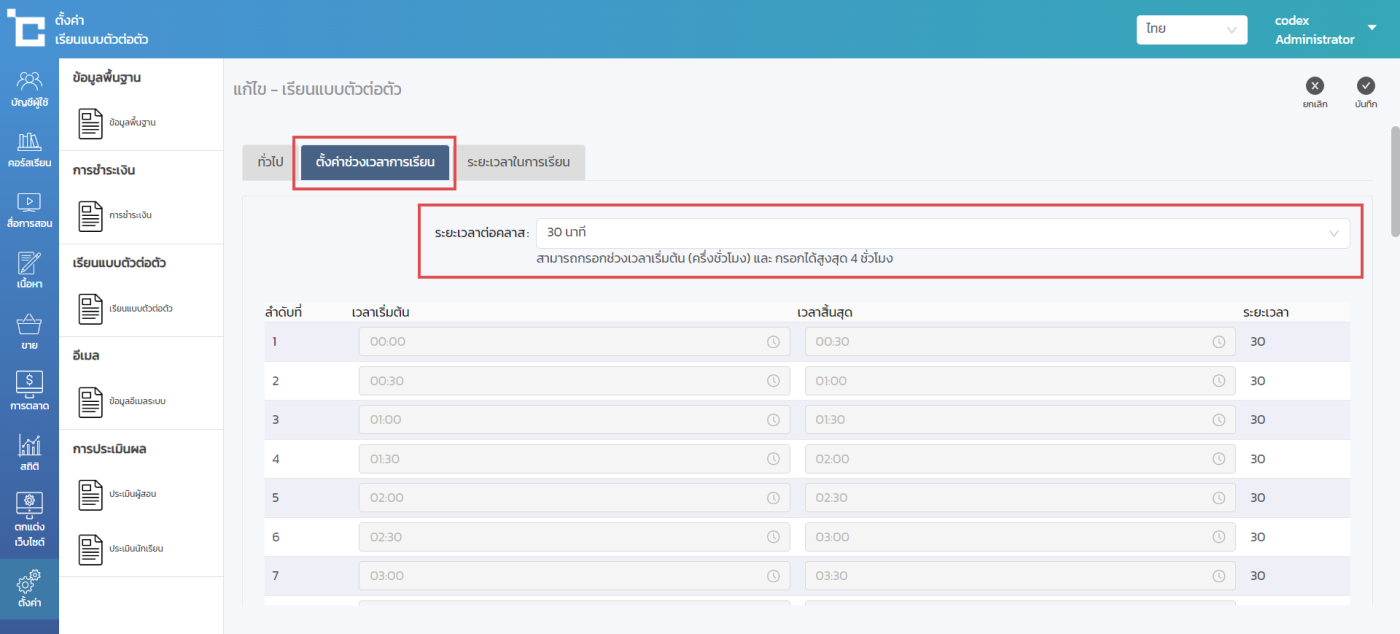The height and width of the screenshot is (634, 1400).
Task: Click the ยกเลิก cancel button
Action: (x=1315, y=91)
